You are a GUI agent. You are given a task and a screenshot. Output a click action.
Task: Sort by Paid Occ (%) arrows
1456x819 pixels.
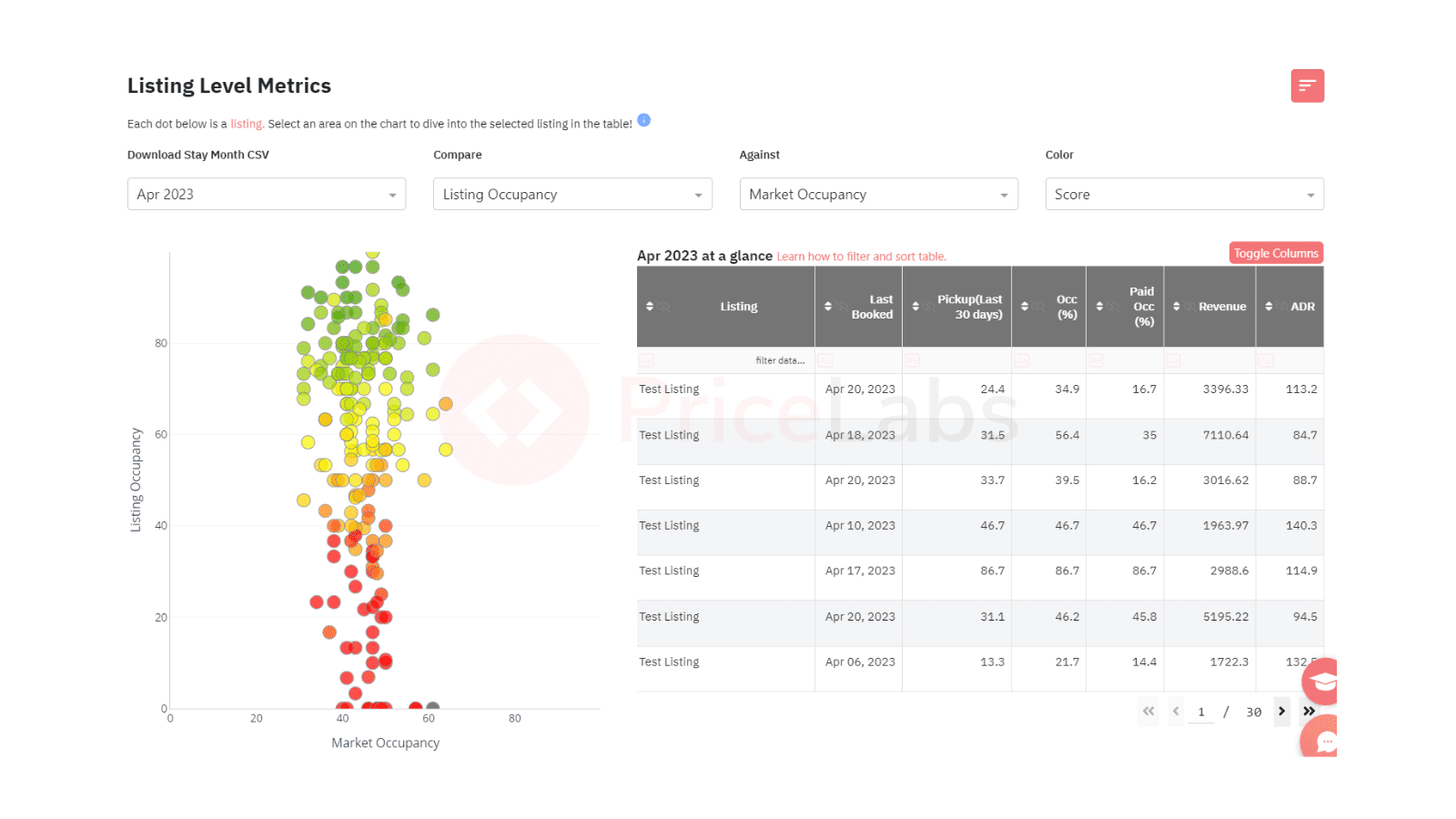tap(1099, 307)
